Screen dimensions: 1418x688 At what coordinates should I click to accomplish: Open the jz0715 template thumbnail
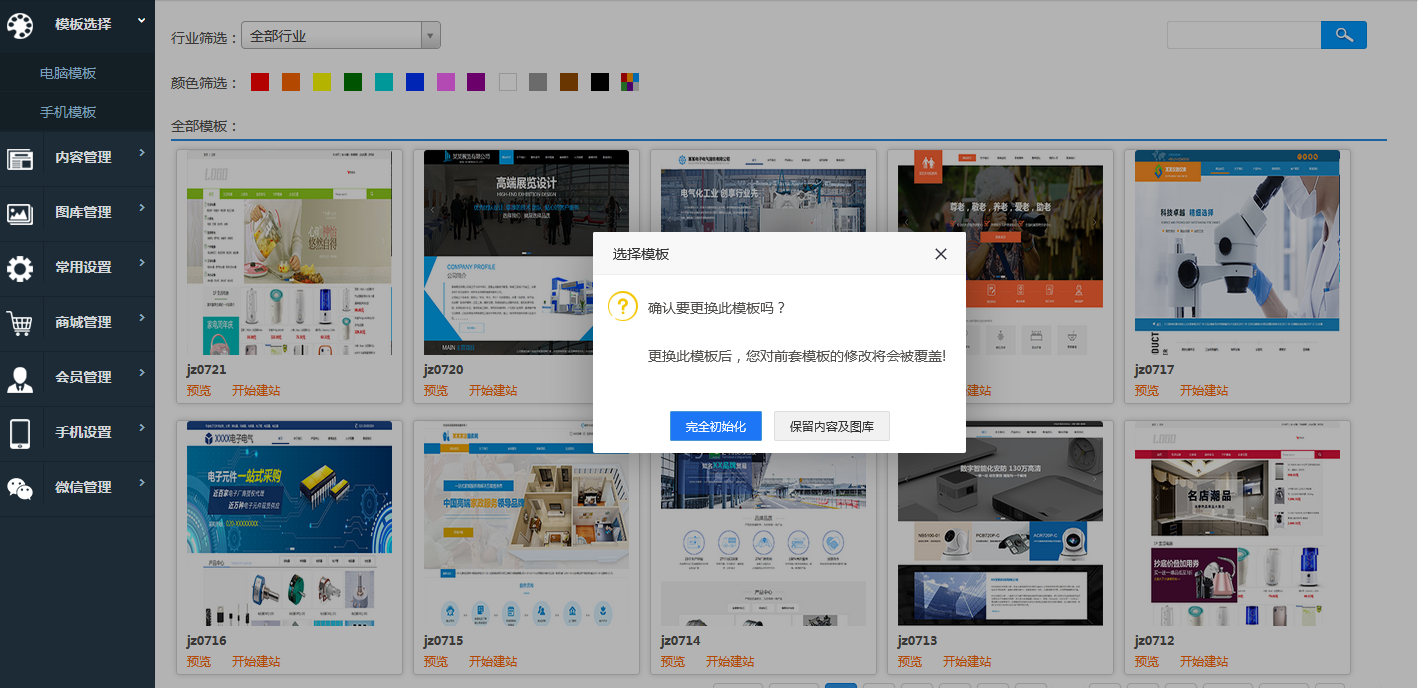tap(526, 523)
